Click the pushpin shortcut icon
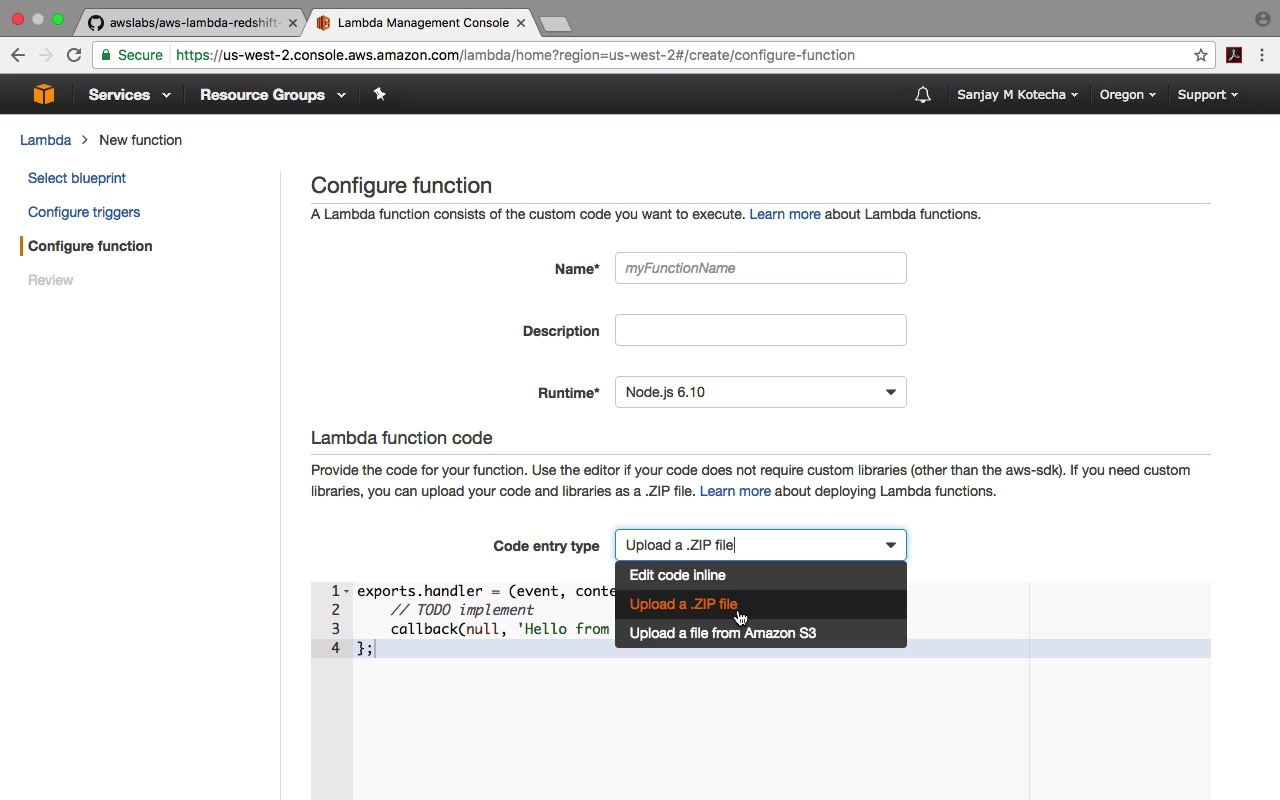 tap(379, 94)
